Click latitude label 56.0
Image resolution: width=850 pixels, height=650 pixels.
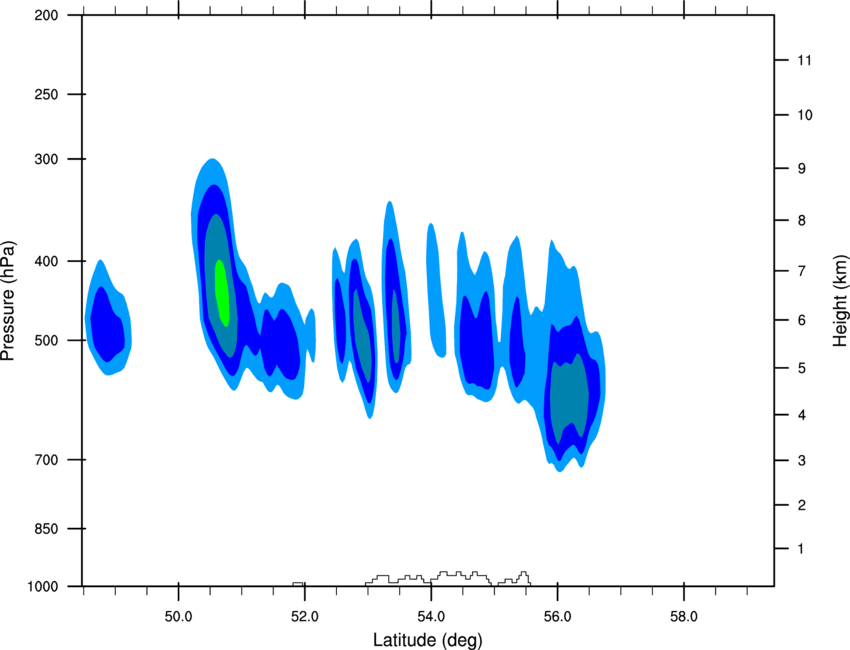(557, 617)
